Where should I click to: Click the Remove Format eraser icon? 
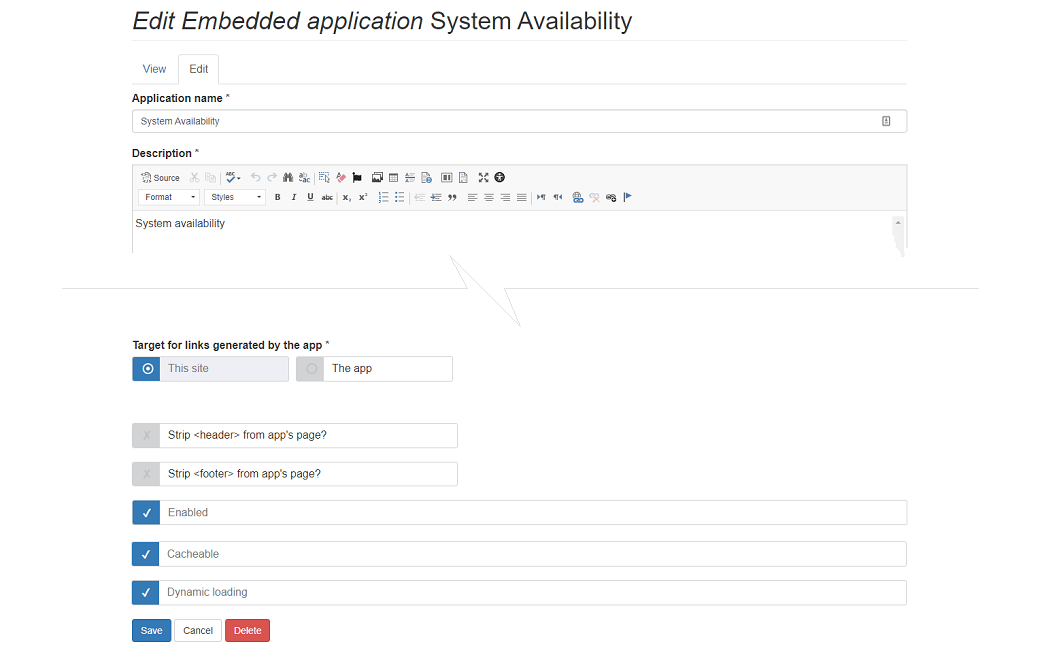click(x=341, y=177)
